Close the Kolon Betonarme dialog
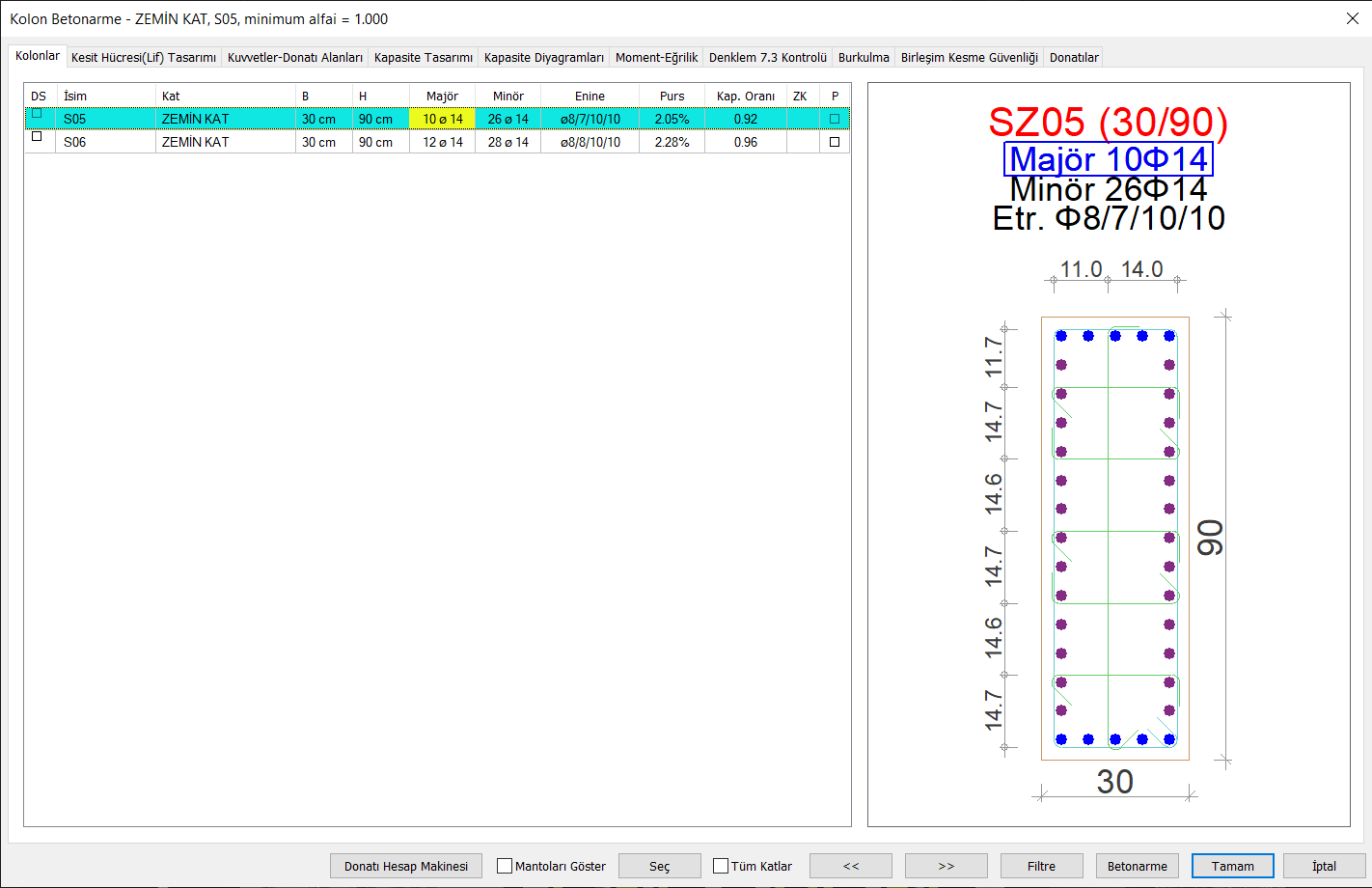Image resolution: width=1372 pixels, height=888 pixels. click(1351, 17)
